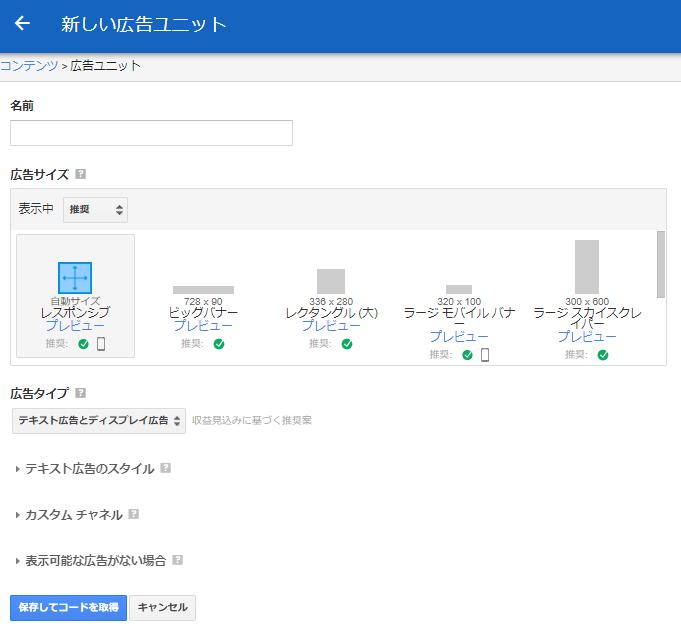Click green check mark under レクタングル (大)
681x627 pixels.
point(347,344)
